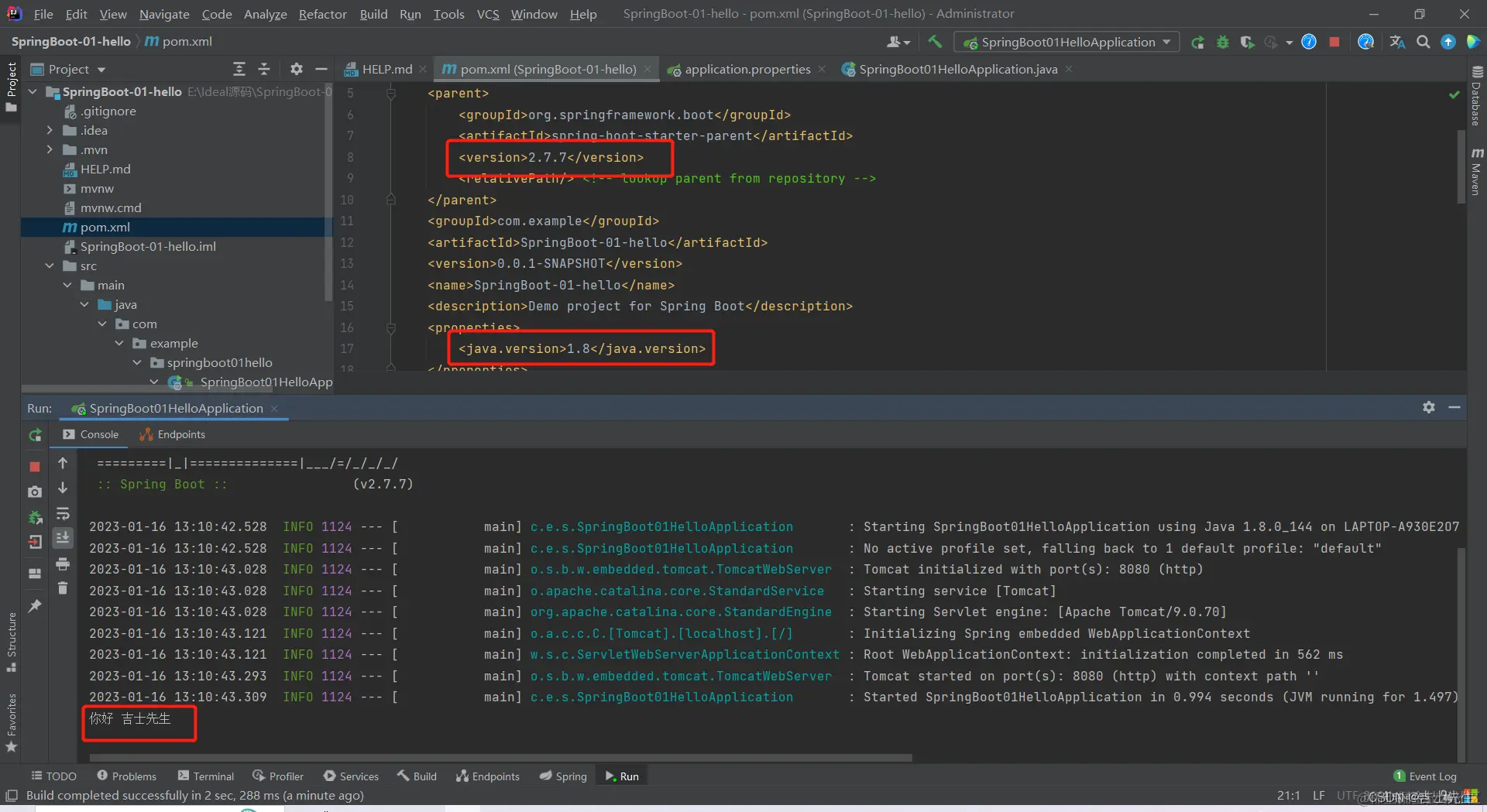Stop the process in the Run panel
This screenshot has width=1487, height=812.
click(35, 466)
